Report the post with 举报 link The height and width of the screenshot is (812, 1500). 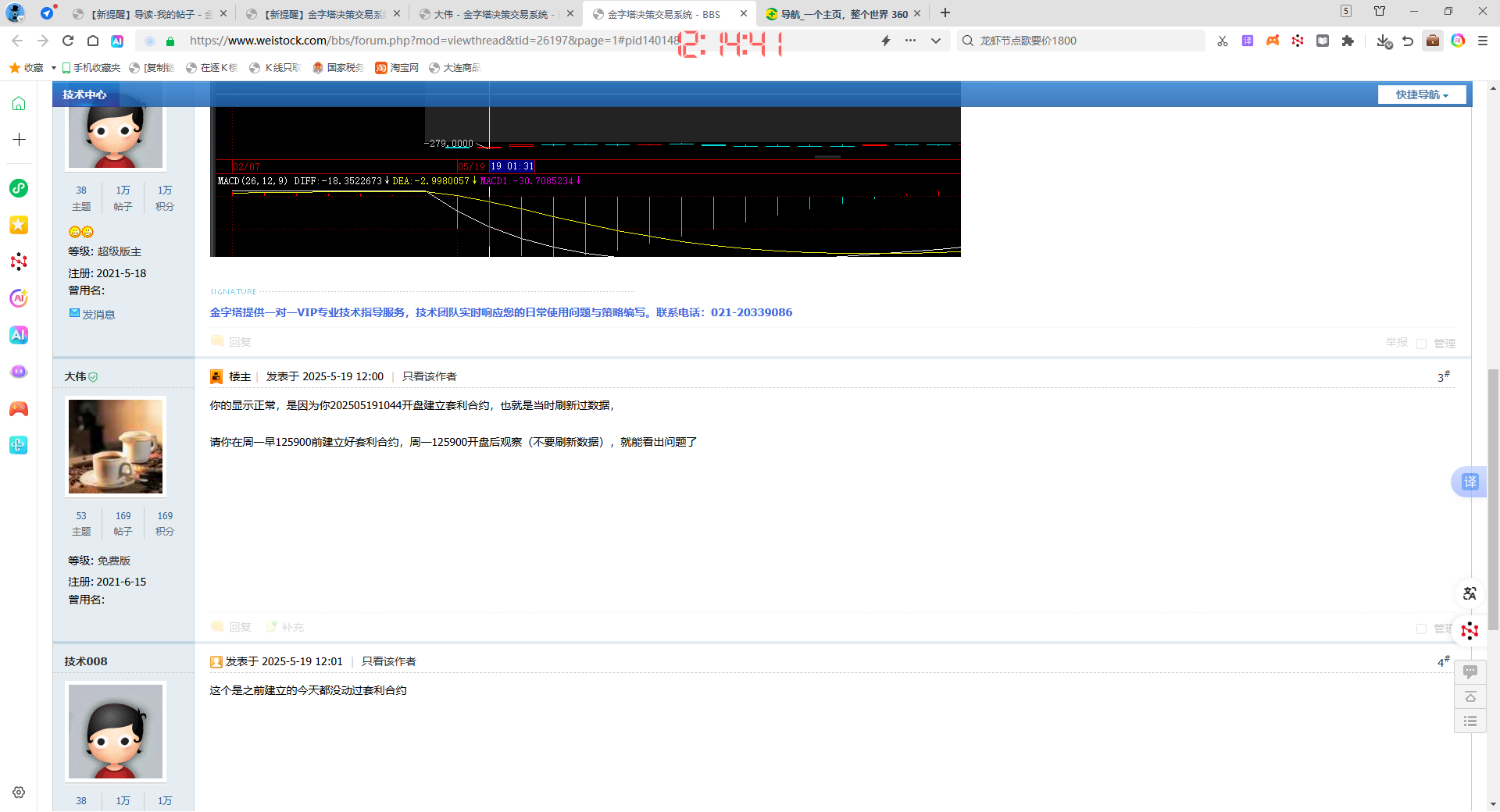[1396, 342]
